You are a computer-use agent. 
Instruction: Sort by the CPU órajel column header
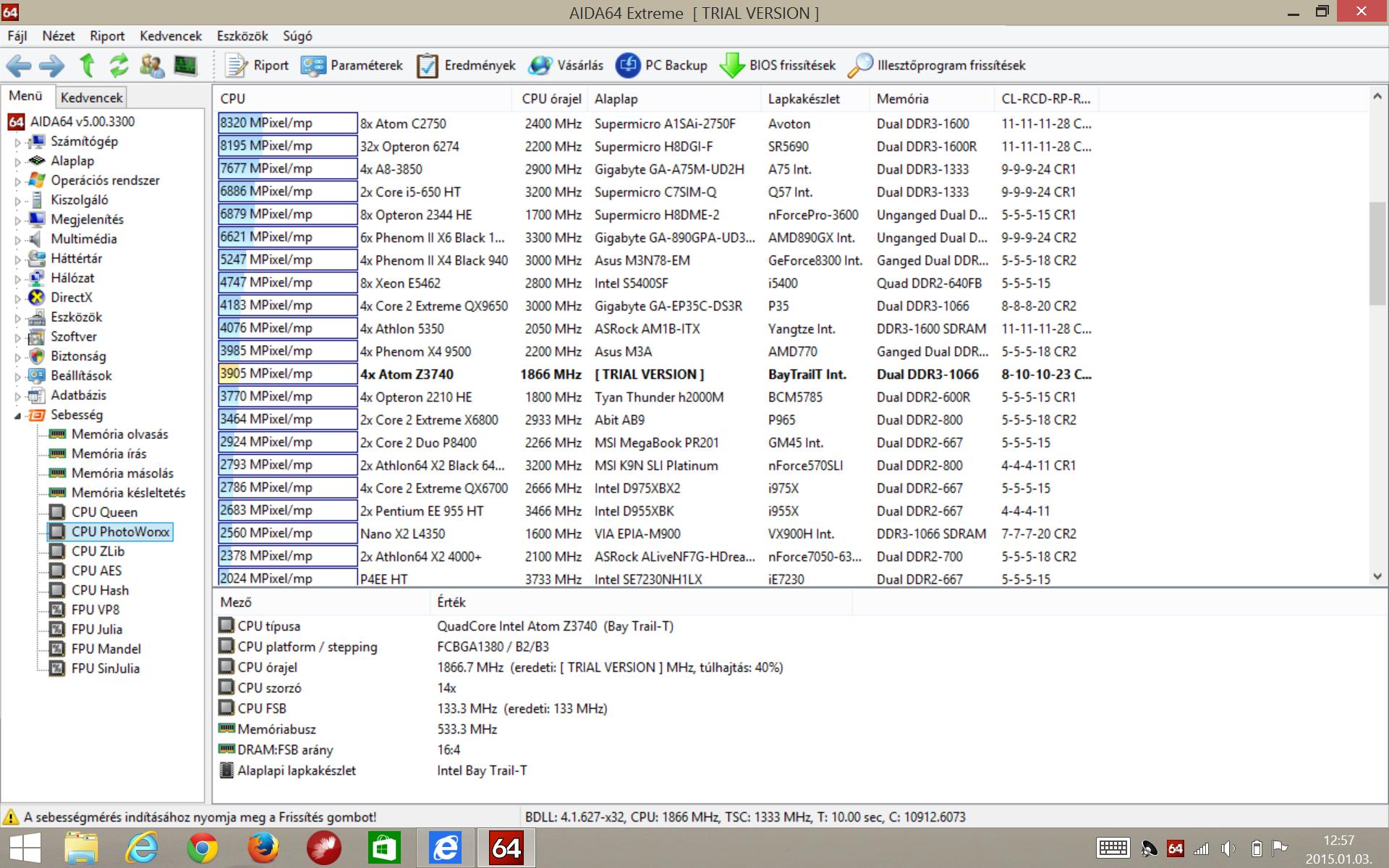click(x=551, y=99)
